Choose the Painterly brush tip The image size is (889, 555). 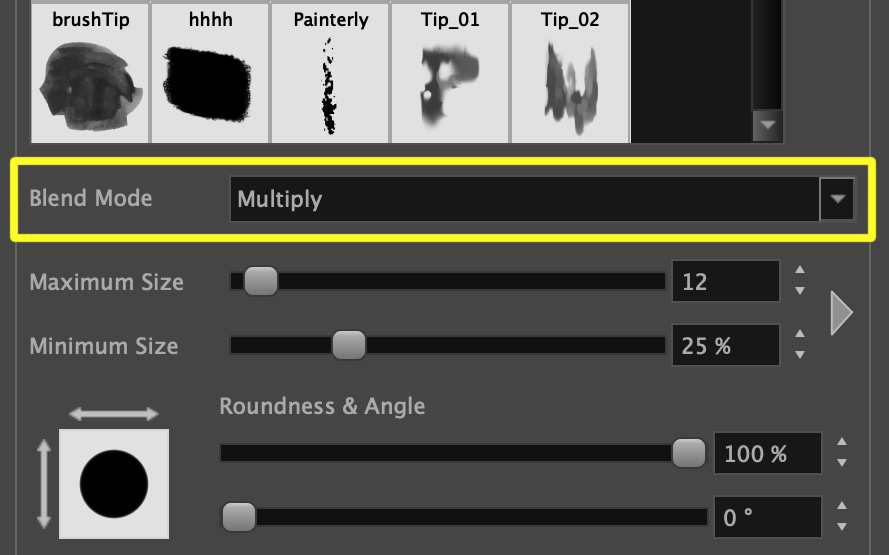coord(330,73)
